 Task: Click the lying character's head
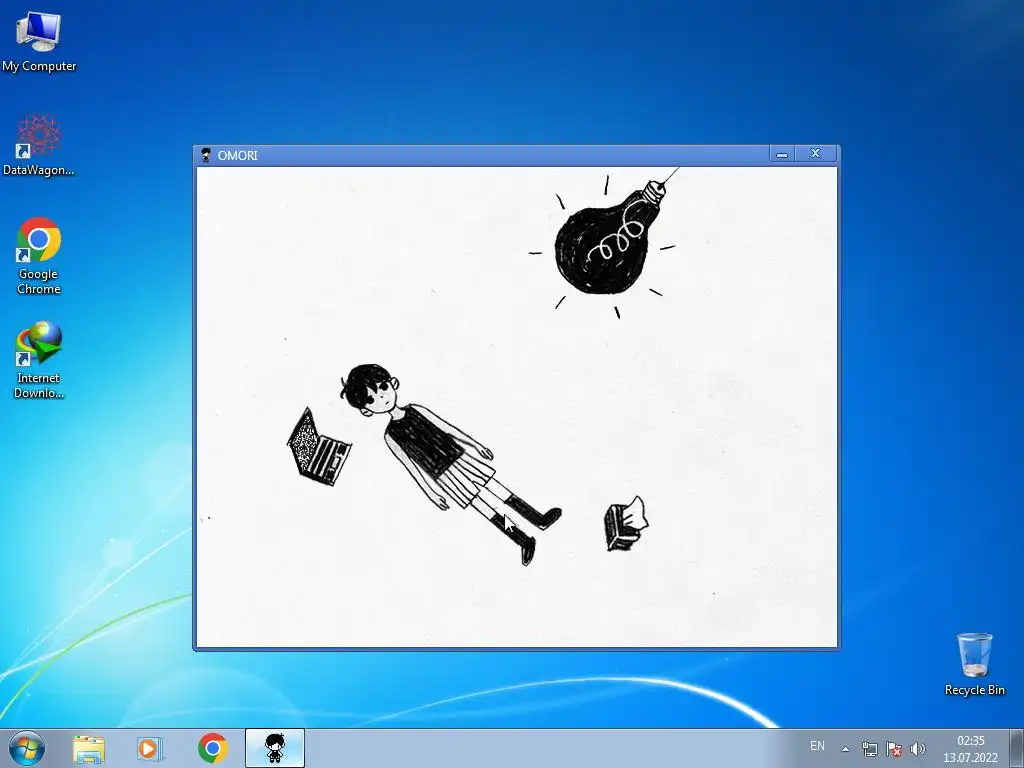pos(370,389)
